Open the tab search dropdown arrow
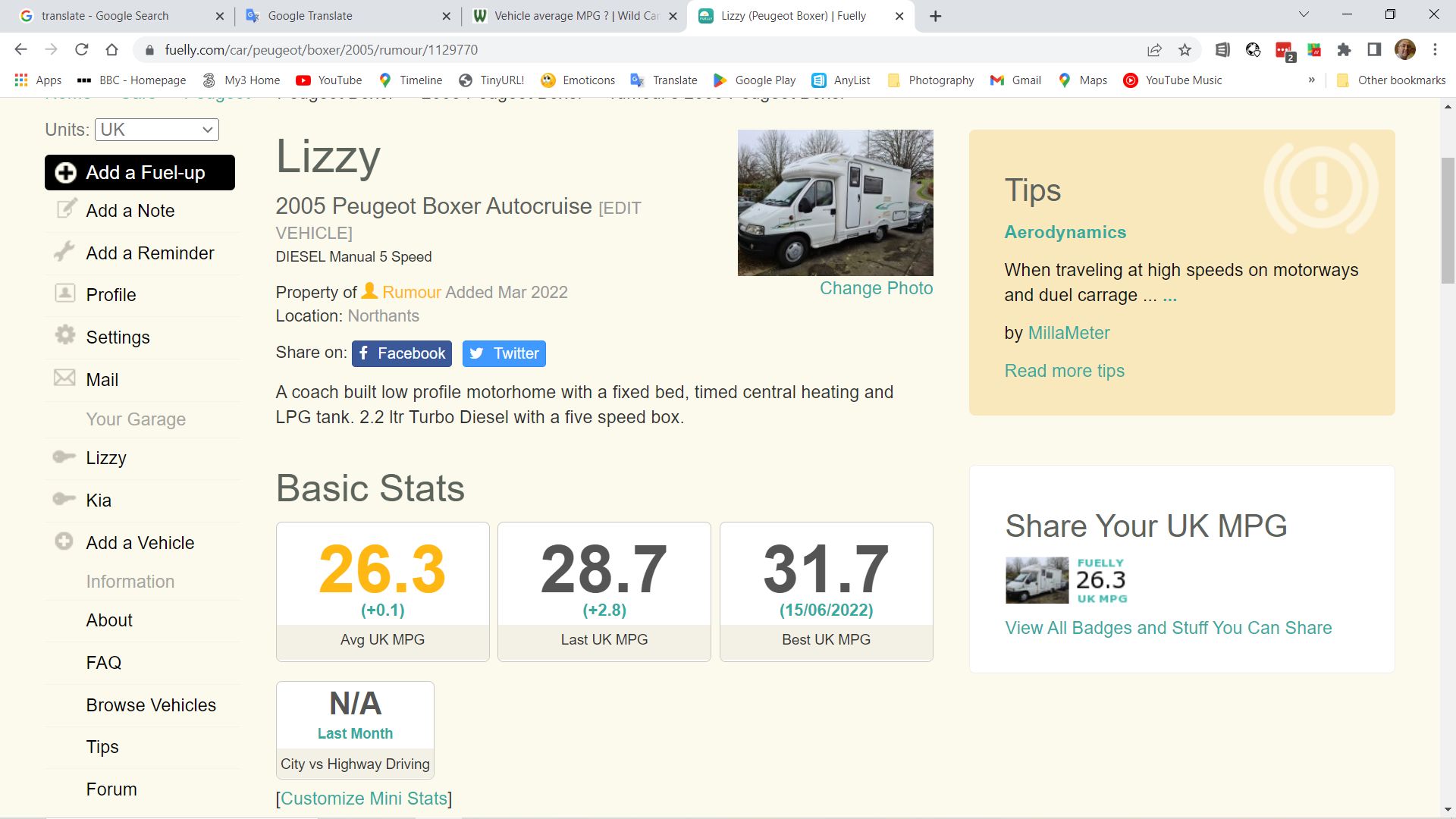The width and height of the screenshot is (1456, 819). click(1304, 15)
